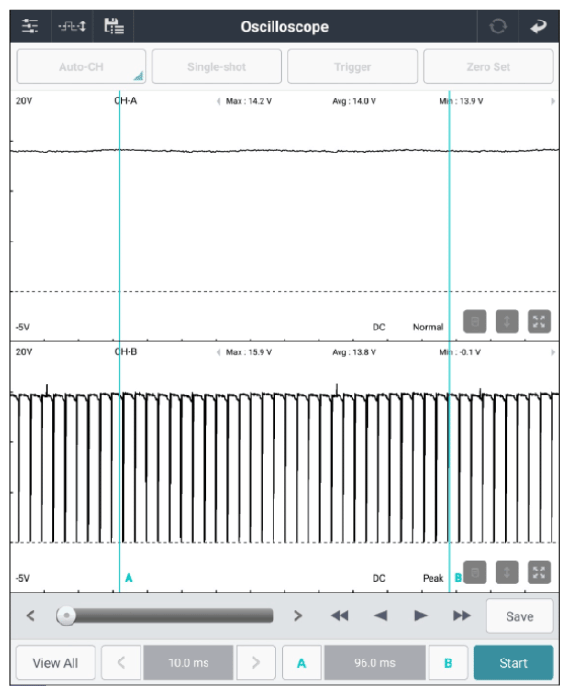Click CH-A vertical scale arrows icon
569x695 pixels.
click(x=507, y=321)
